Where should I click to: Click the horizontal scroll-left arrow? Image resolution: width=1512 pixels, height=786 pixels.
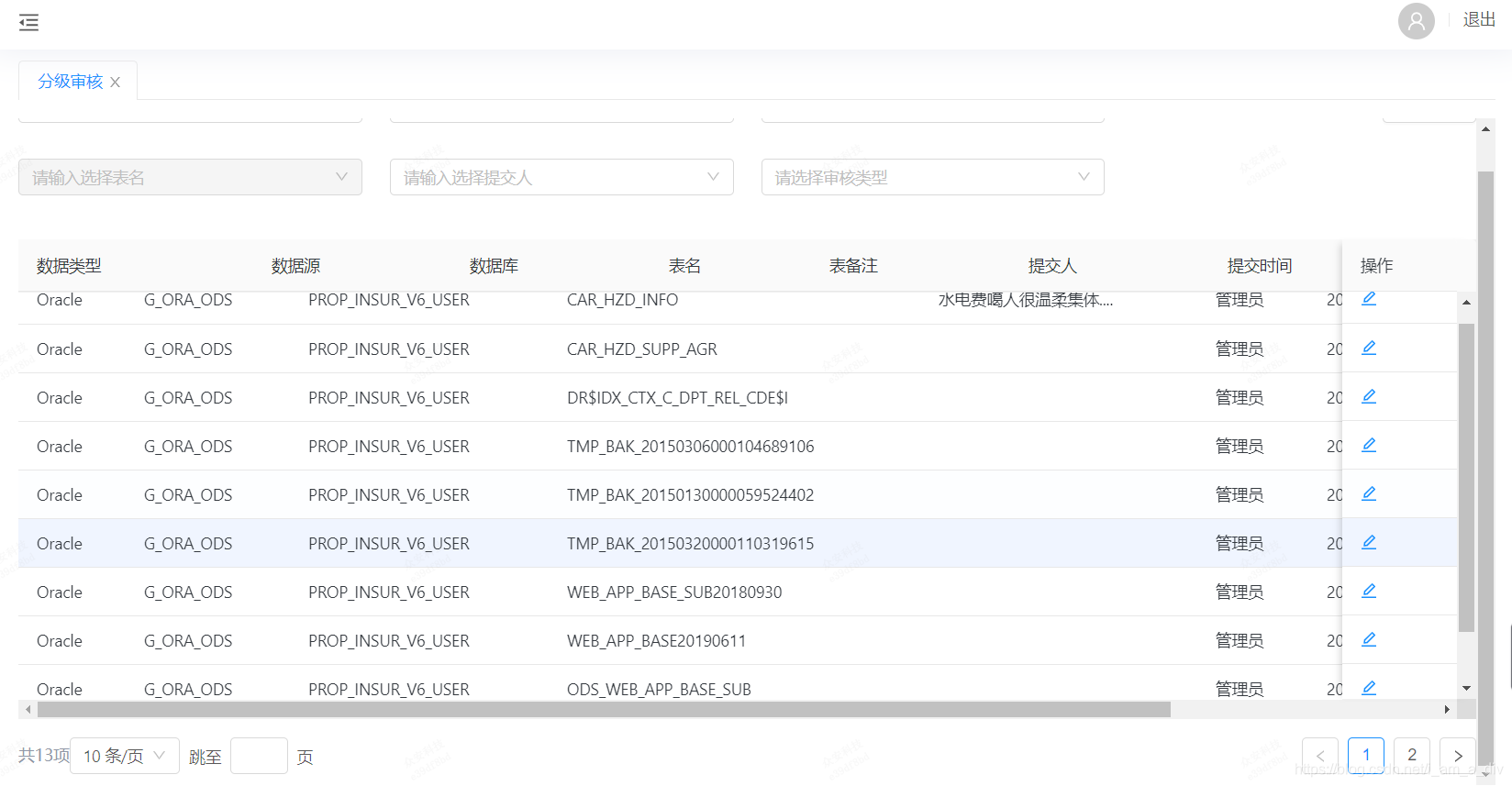pos(28,710)
